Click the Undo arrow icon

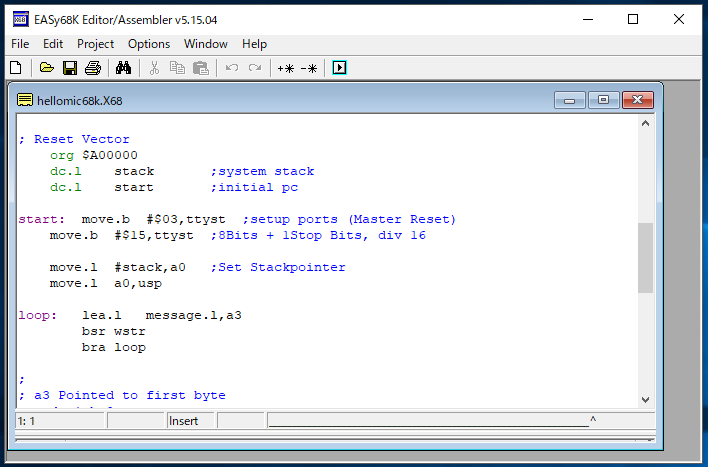(x=231, y=68)
